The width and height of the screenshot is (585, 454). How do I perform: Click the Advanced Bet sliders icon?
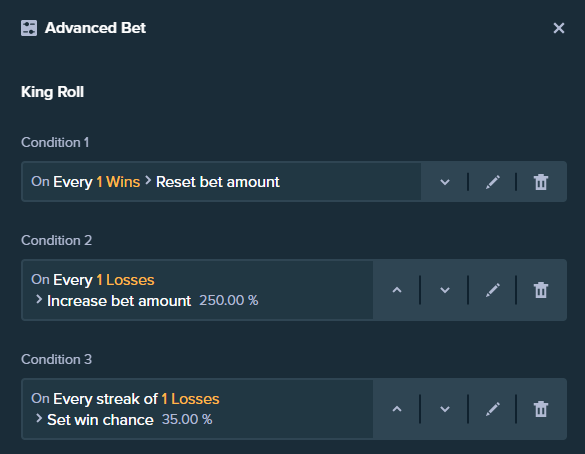tap(29, 28)
